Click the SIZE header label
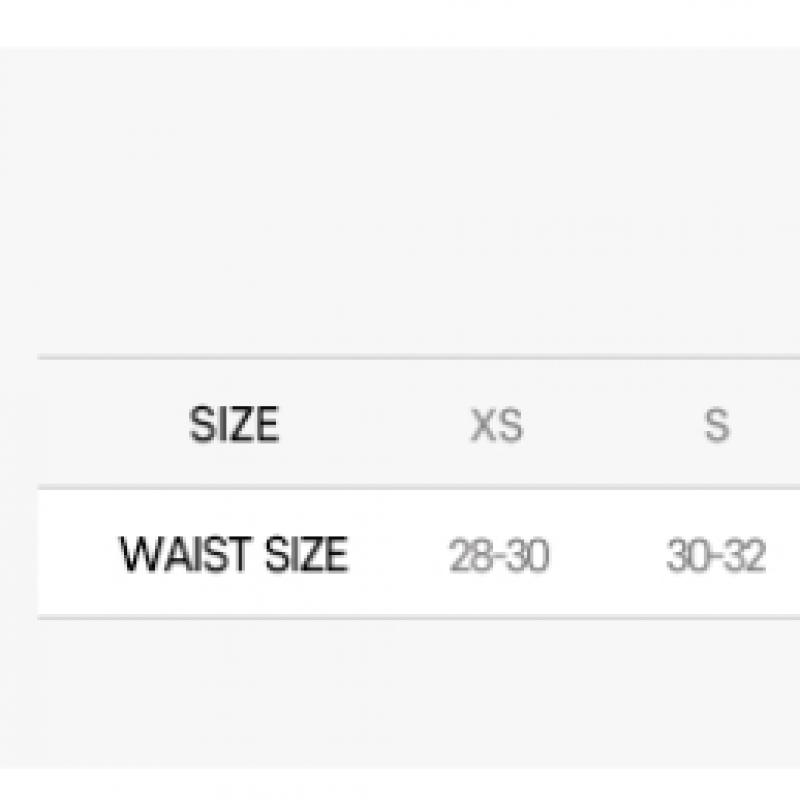 point(234,425)
